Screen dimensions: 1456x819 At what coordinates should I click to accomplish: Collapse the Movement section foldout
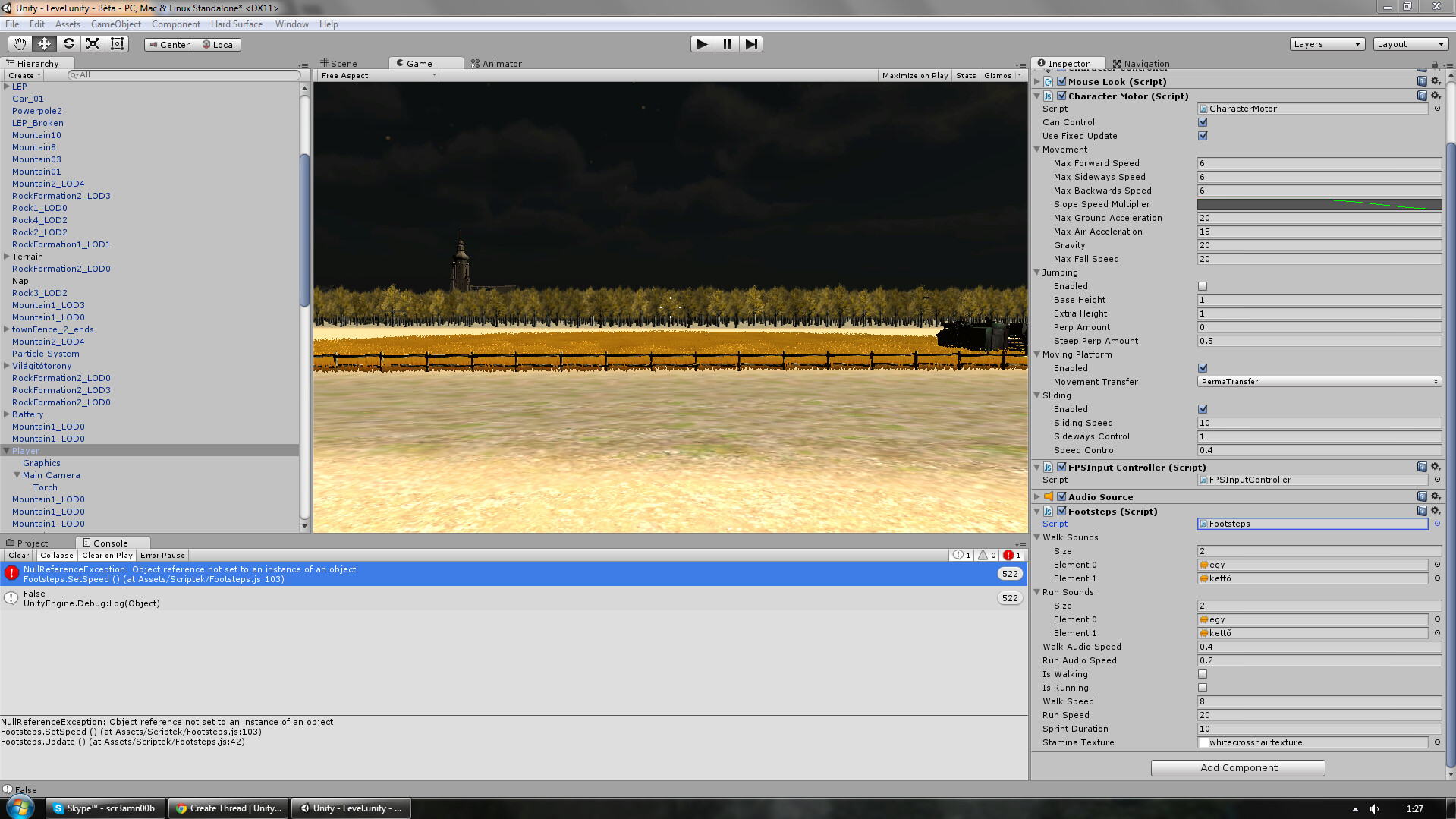[x=1037, y=150]
